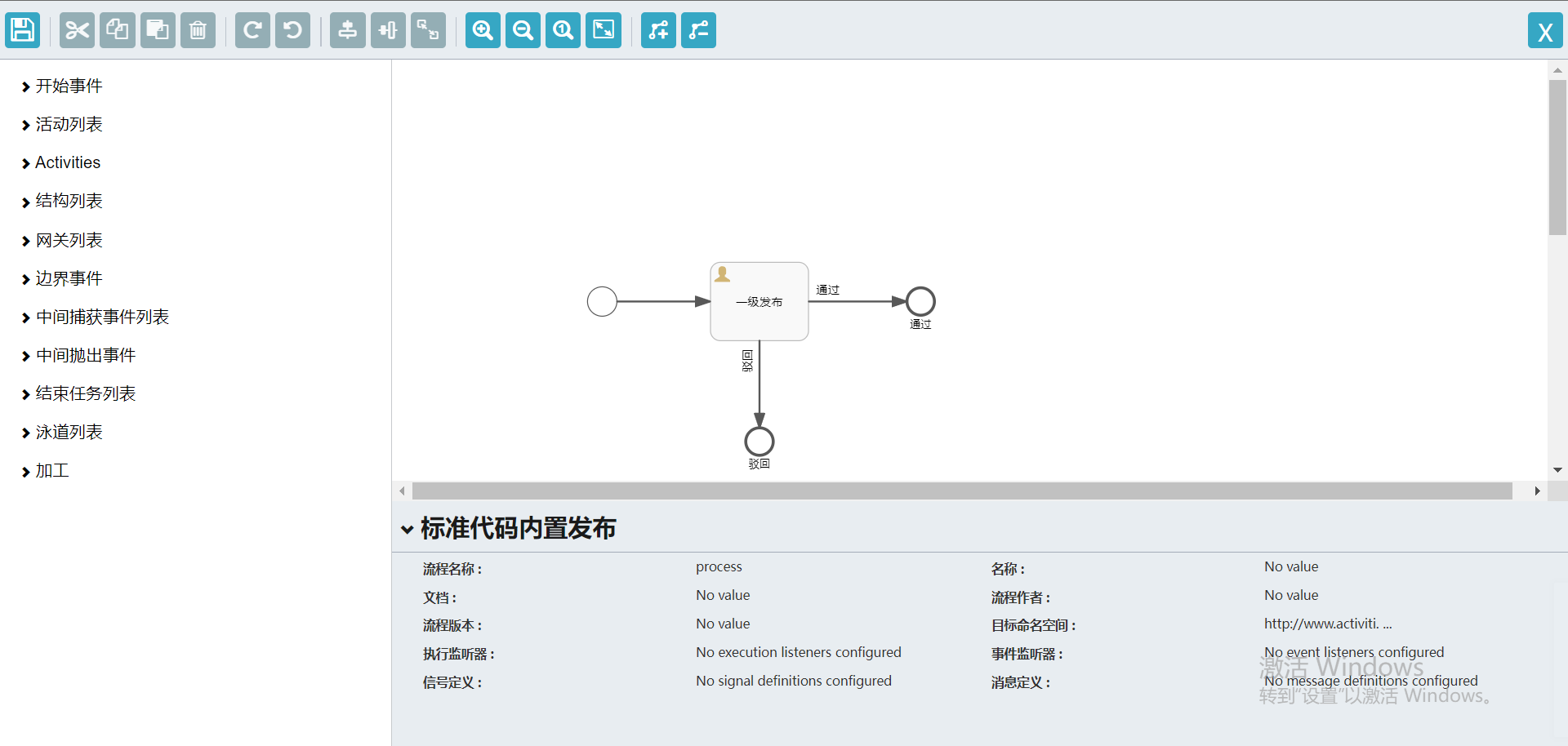The width and height of the screenshot is (1568, 746).
Task: Open the signal definitions configuration
Action: tap(794, 681)
